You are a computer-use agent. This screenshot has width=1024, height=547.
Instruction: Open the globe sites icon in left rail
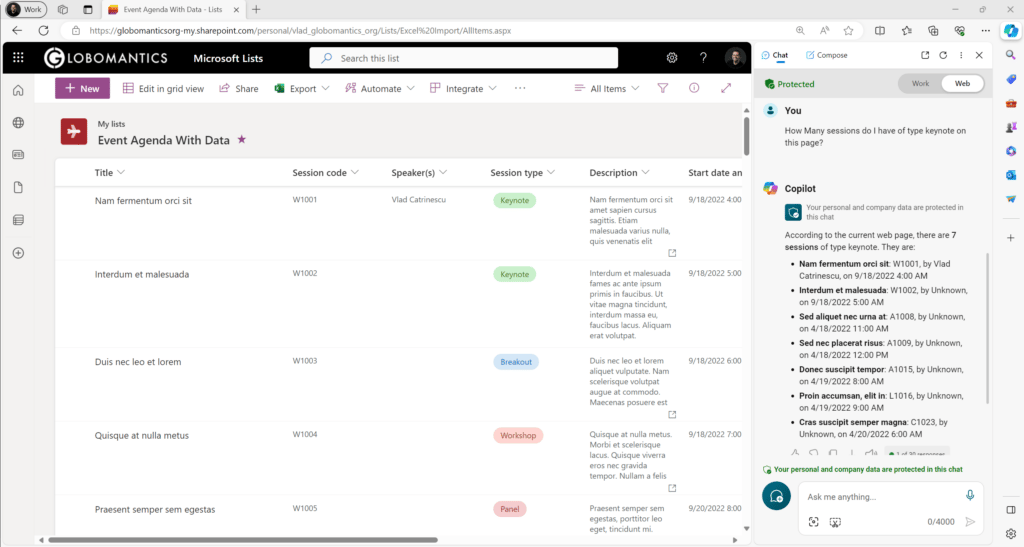(18, 123)
